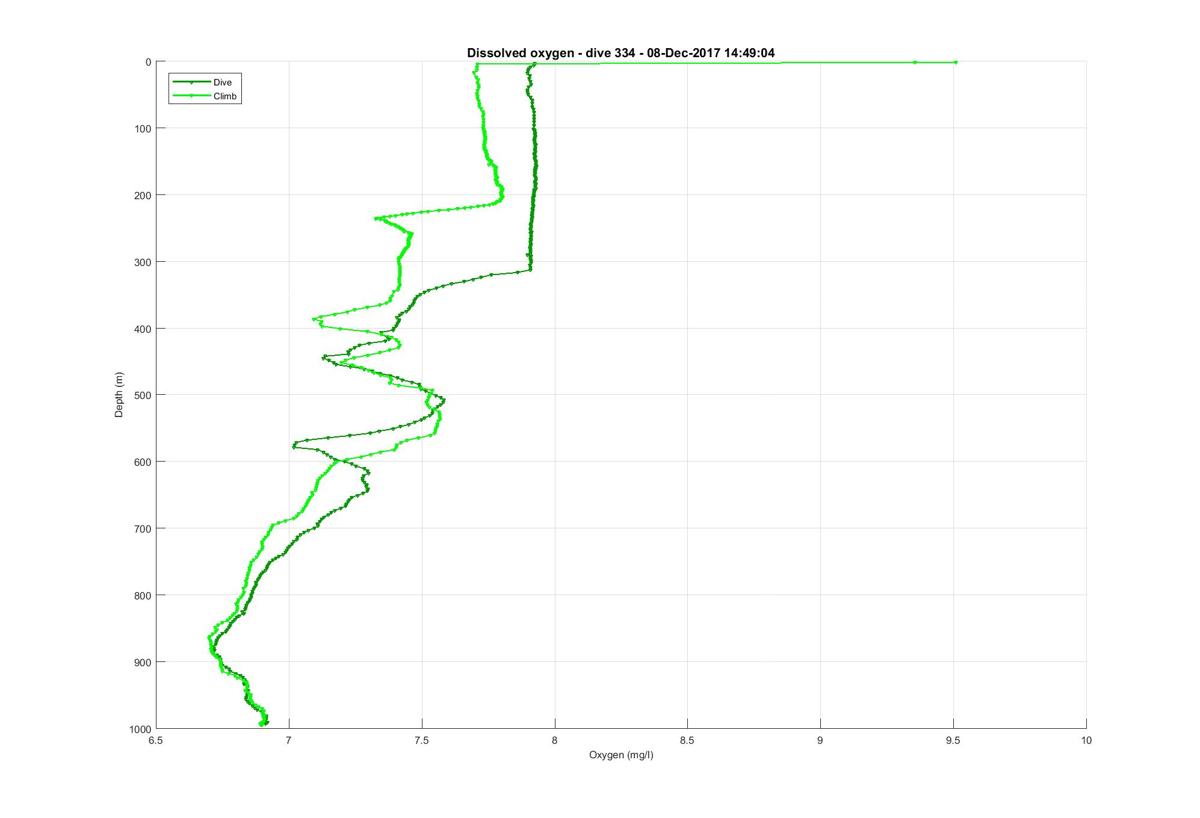This screenshot has height=818, width=1200.
Task: Click x-axis tick label 8
Action: pyautogui.click(x=554, y=740)
